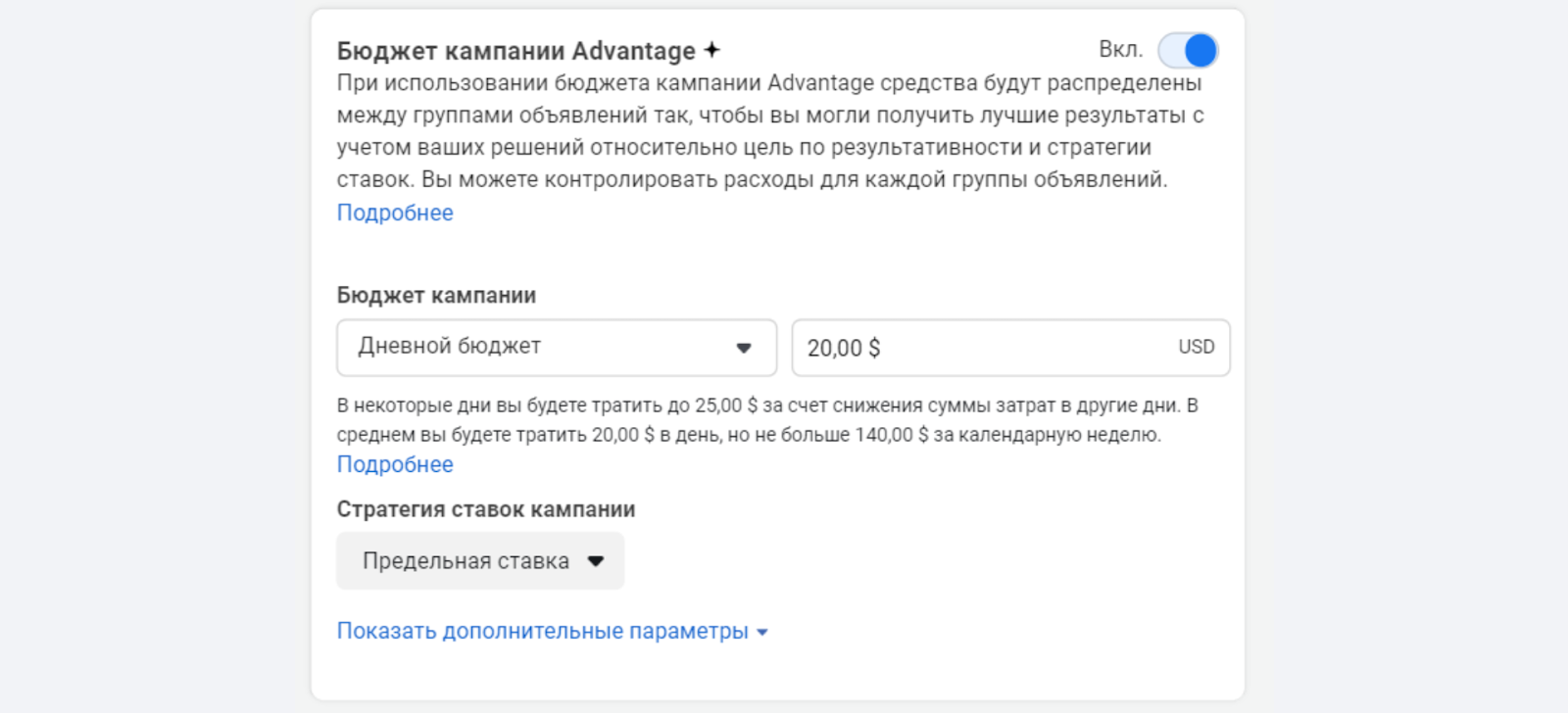Open the Предельная ставка bid strategy dropdown
The width and height of the screenshot is (1568, 713).
click(x=480, y=561)
